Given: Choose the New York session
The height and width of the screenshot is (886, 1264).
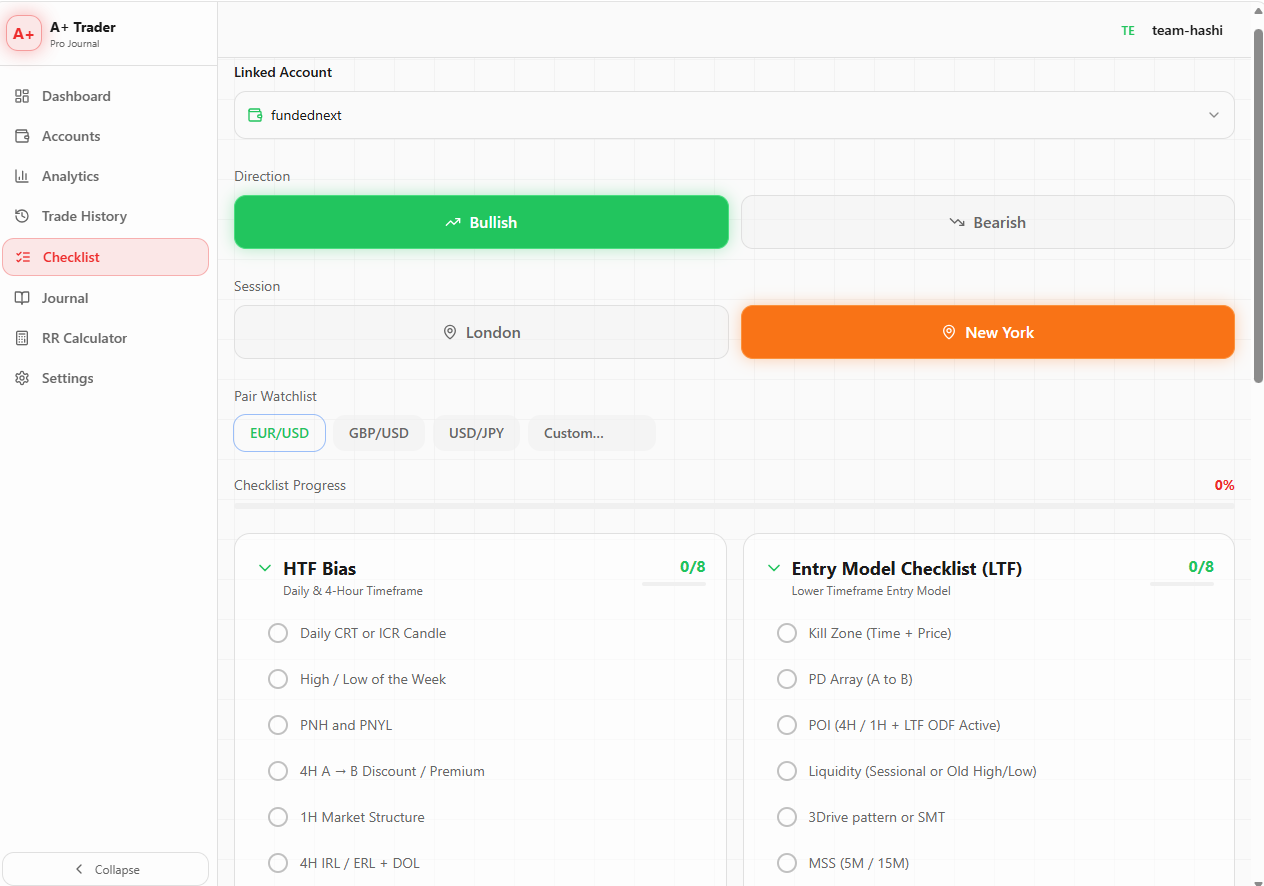Looking at the screenshot, I should click(x=988, y=332).
